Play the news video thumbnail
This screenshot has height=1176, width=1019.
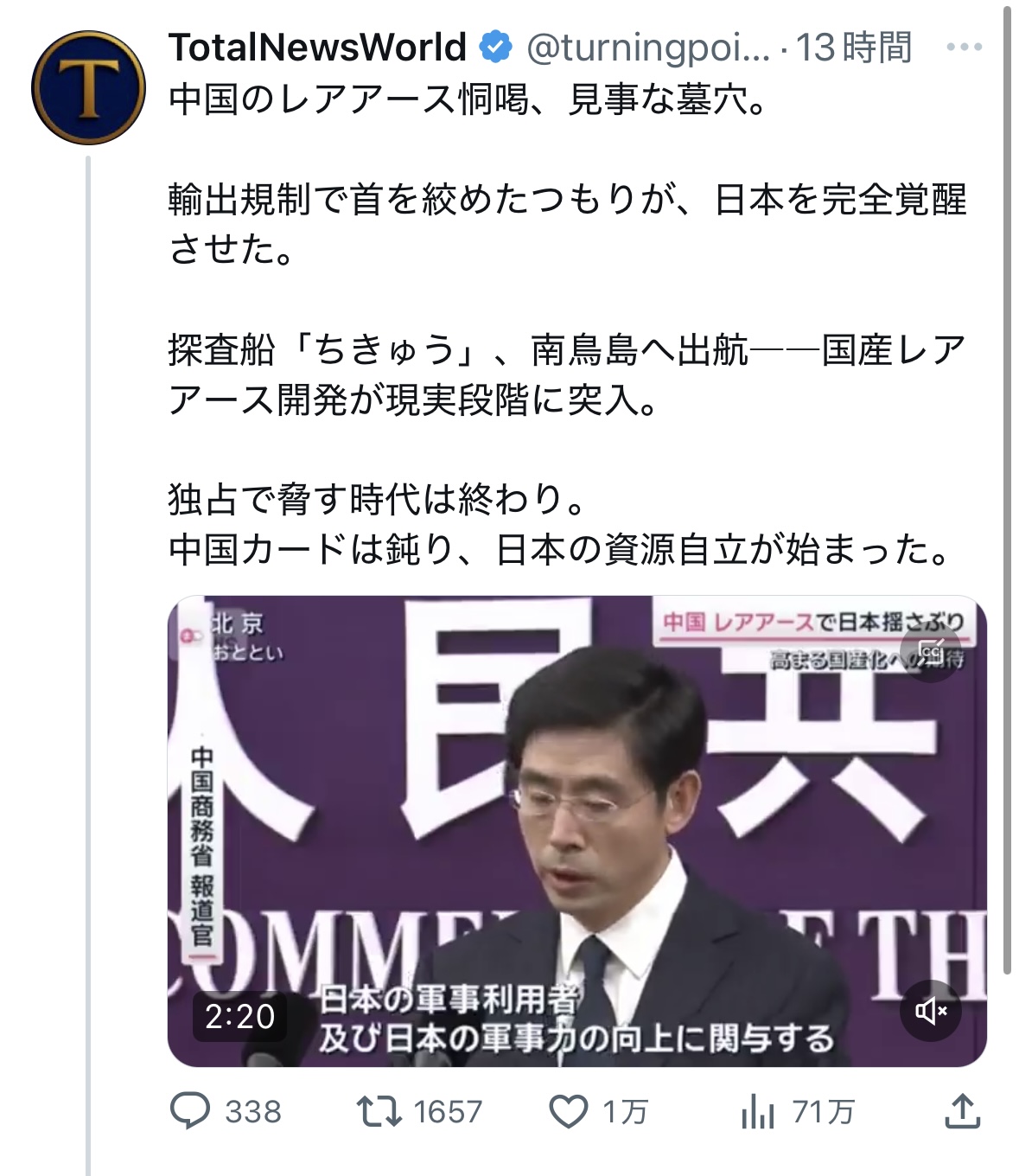[x=576, y=831]
